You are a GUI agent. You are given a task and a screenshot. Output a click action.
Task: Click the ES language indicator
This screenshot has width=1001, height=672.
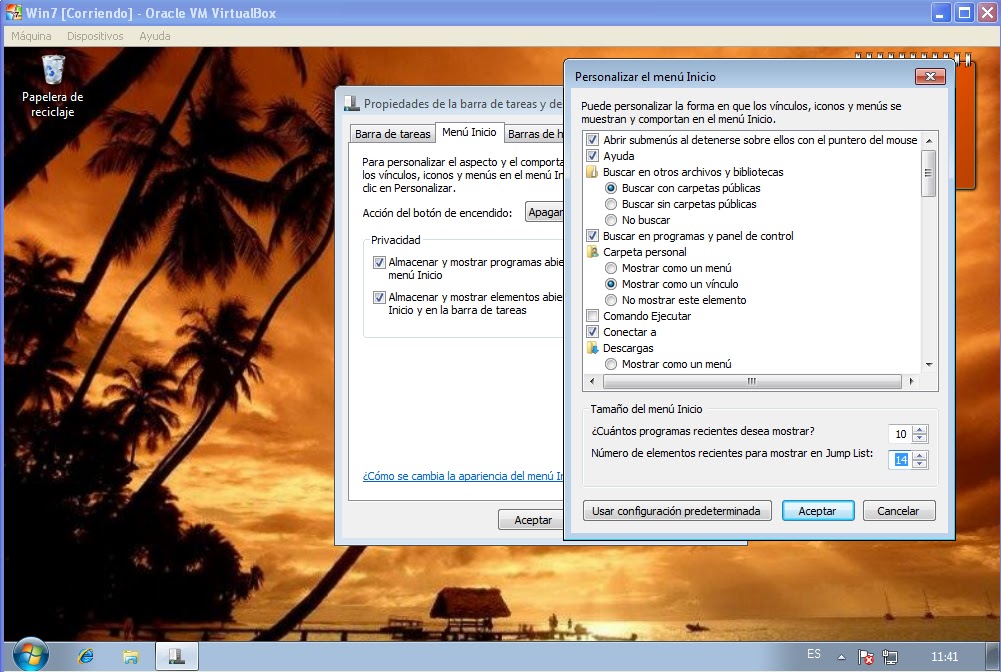coord(813,654)
